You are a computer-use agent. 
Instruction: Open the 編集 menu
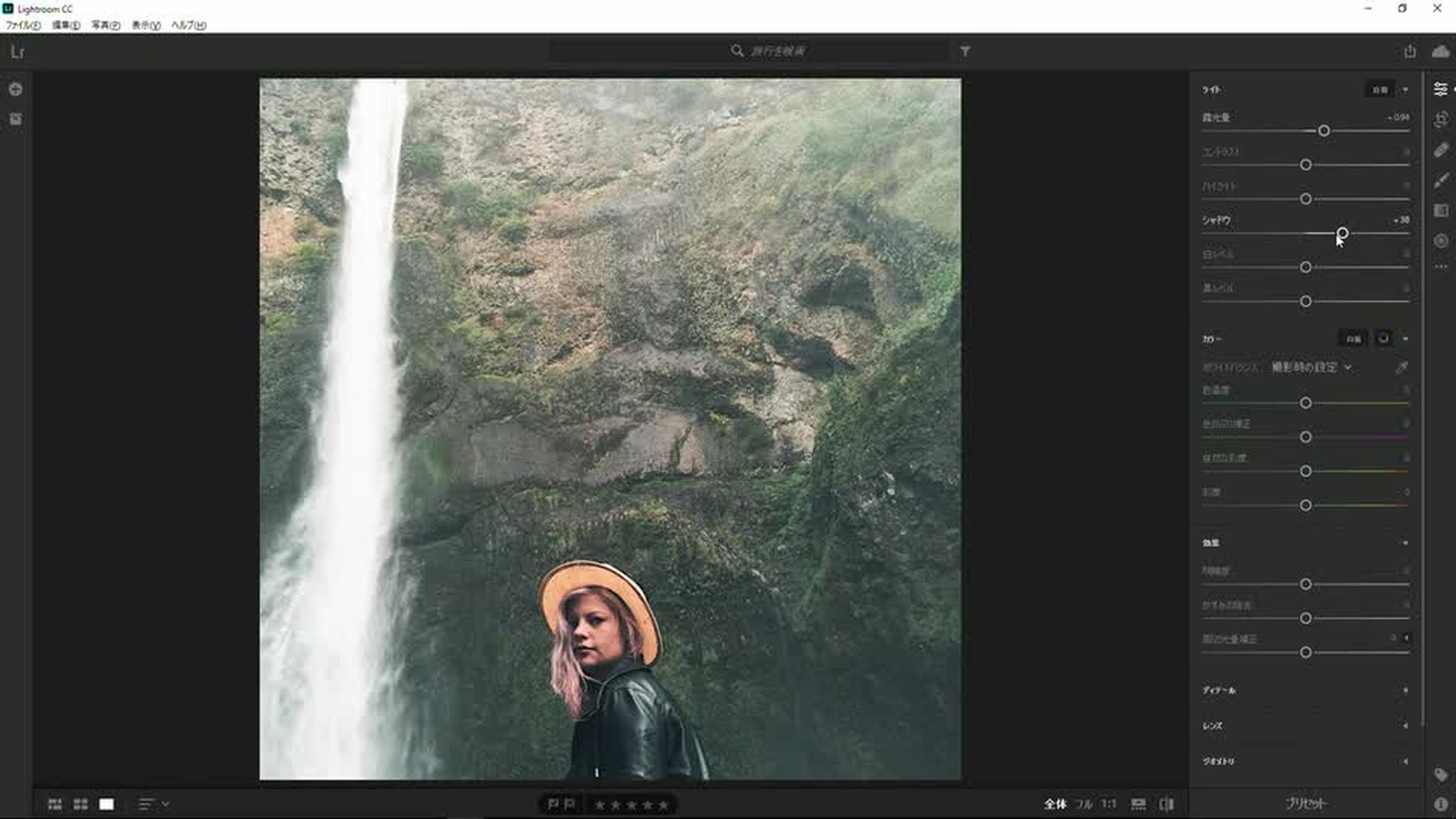pos(65,25)
